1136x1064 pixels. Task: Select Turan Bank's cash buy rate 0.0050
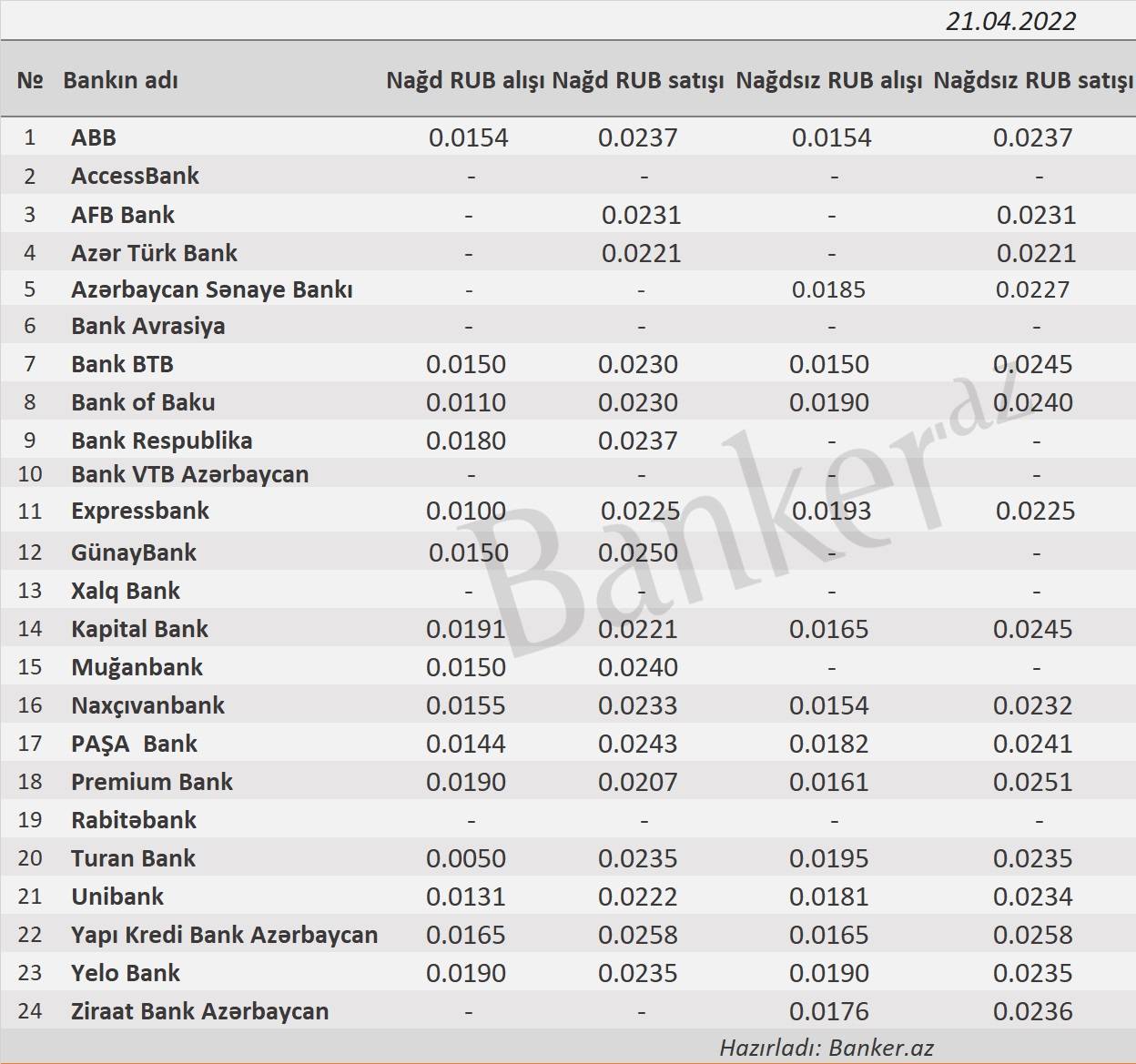[x=466, y=858]
